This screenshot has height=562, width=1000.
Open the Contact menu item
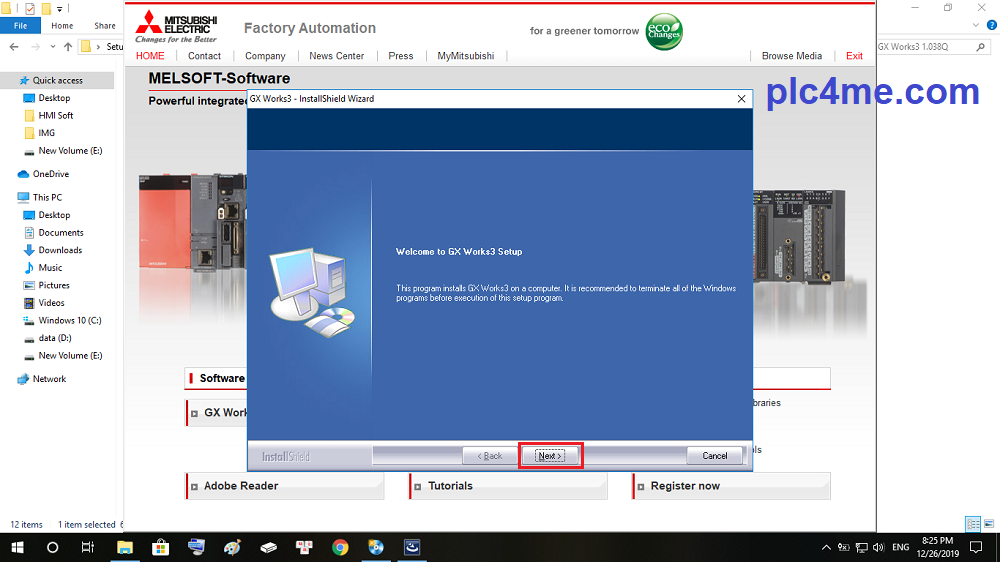tap(205, 56)
